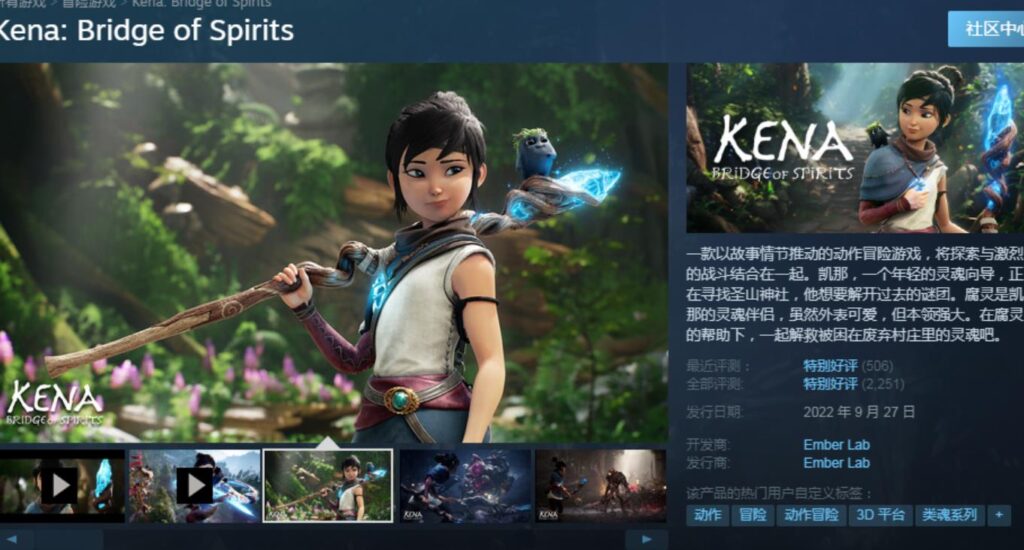Image resolution: width=1024 pixels, height=550 pixels.
Task: Open the 动作 tag
Action: [x=707, y=515]
